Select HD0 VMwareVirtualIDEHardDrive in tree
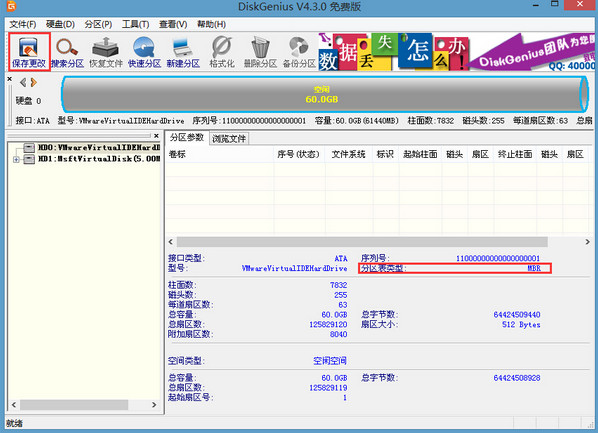598x433 pixels. coord(98,147)
